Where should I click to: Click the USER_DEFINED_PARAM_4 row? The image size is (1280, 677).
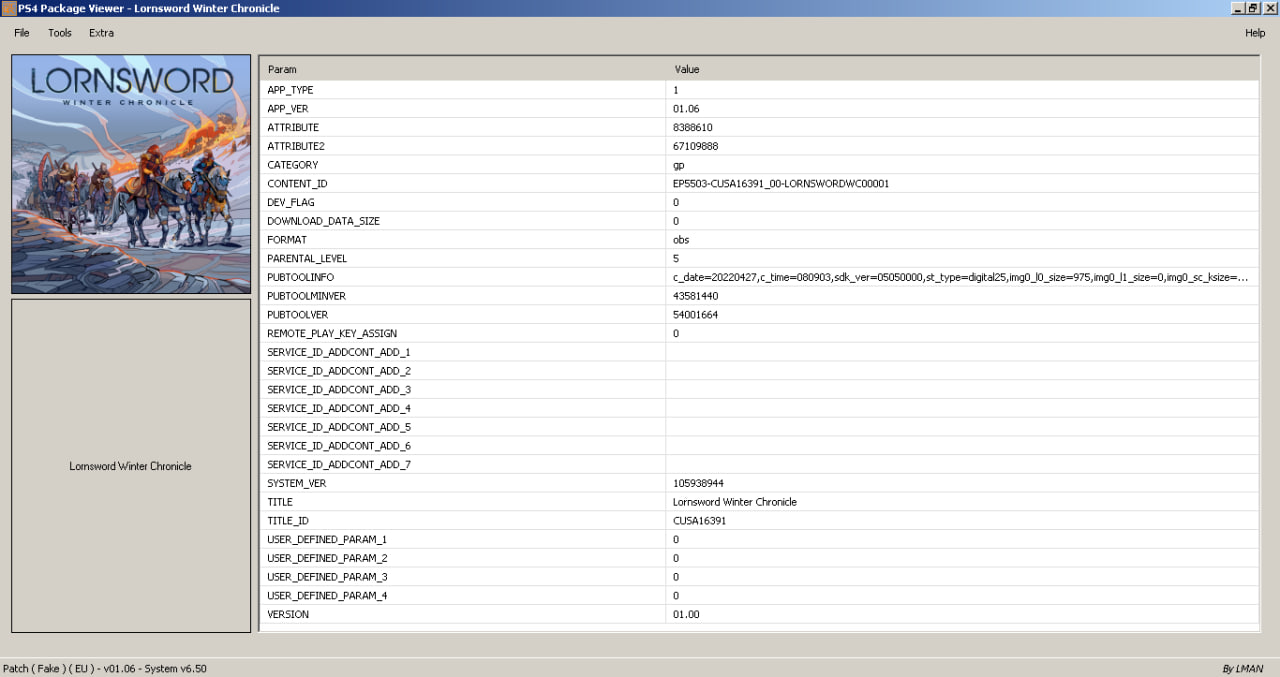759,595
